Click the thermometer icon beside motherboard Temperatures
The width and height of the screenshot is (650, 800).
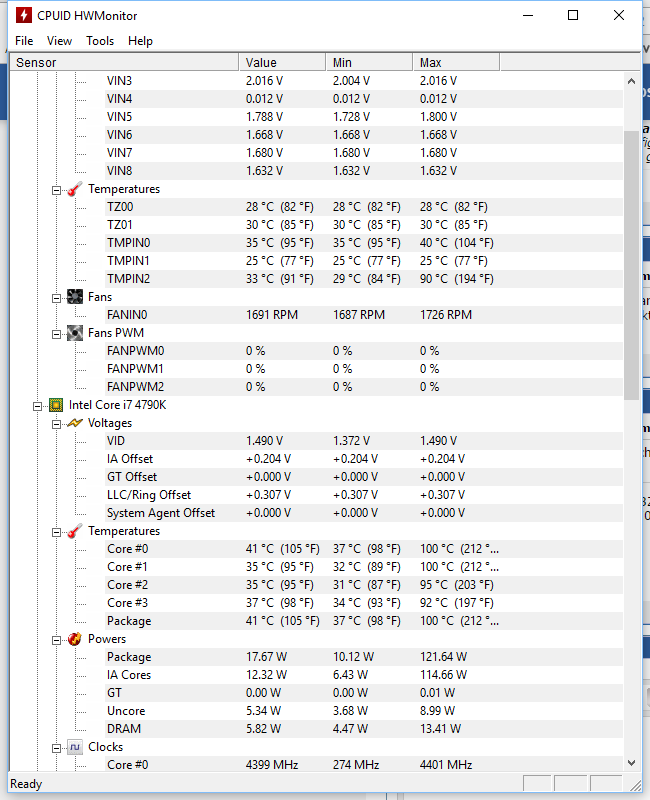click(74, 189)
